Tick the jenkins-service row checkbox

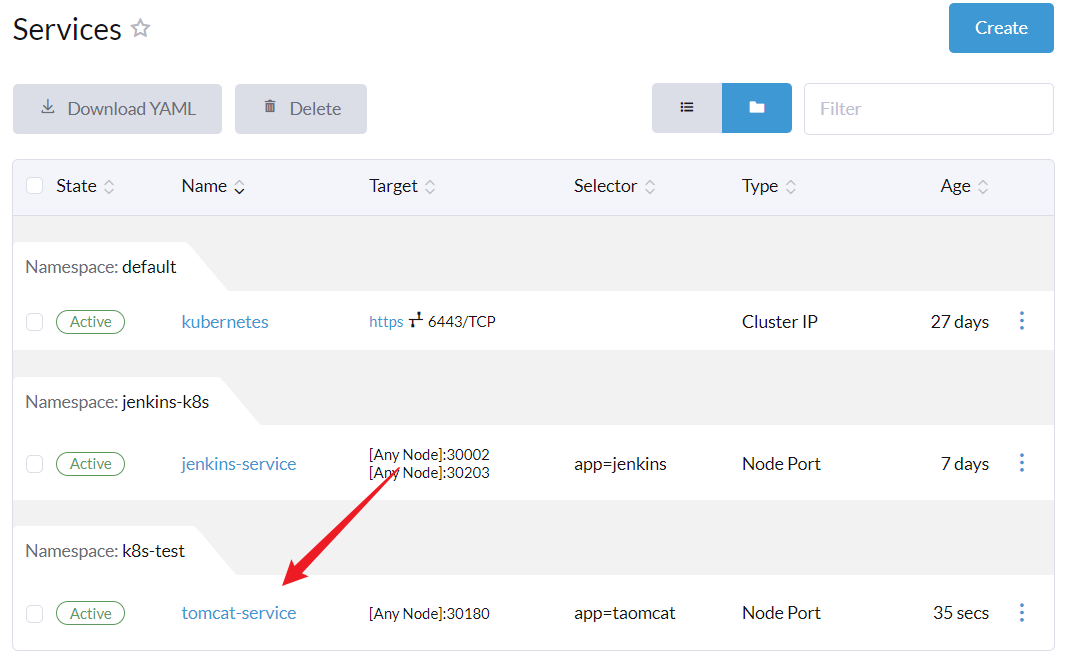pos(35,464)
